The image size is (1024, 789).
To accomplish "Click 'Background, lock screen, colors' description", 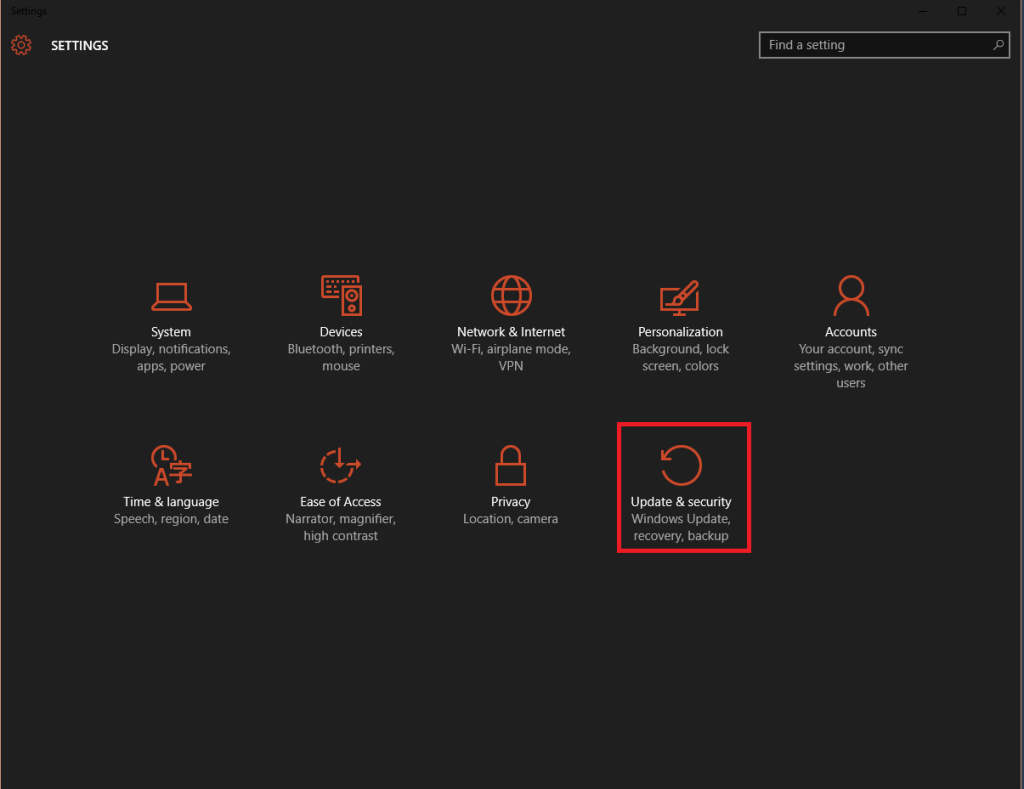I will [x=680, y=358].
